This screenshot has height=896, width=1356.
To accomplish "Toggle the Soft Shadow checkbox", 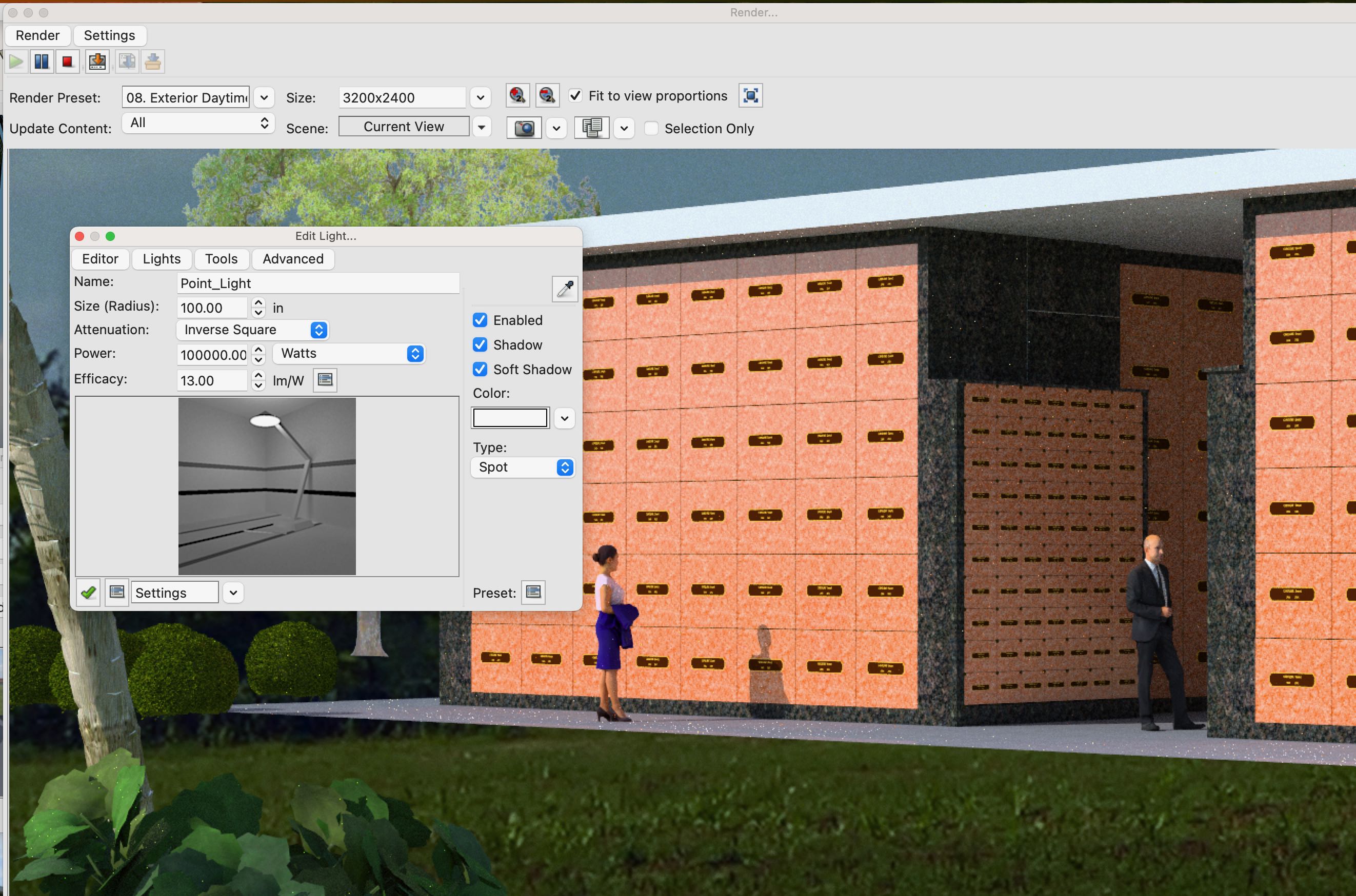I will [480, 369].
